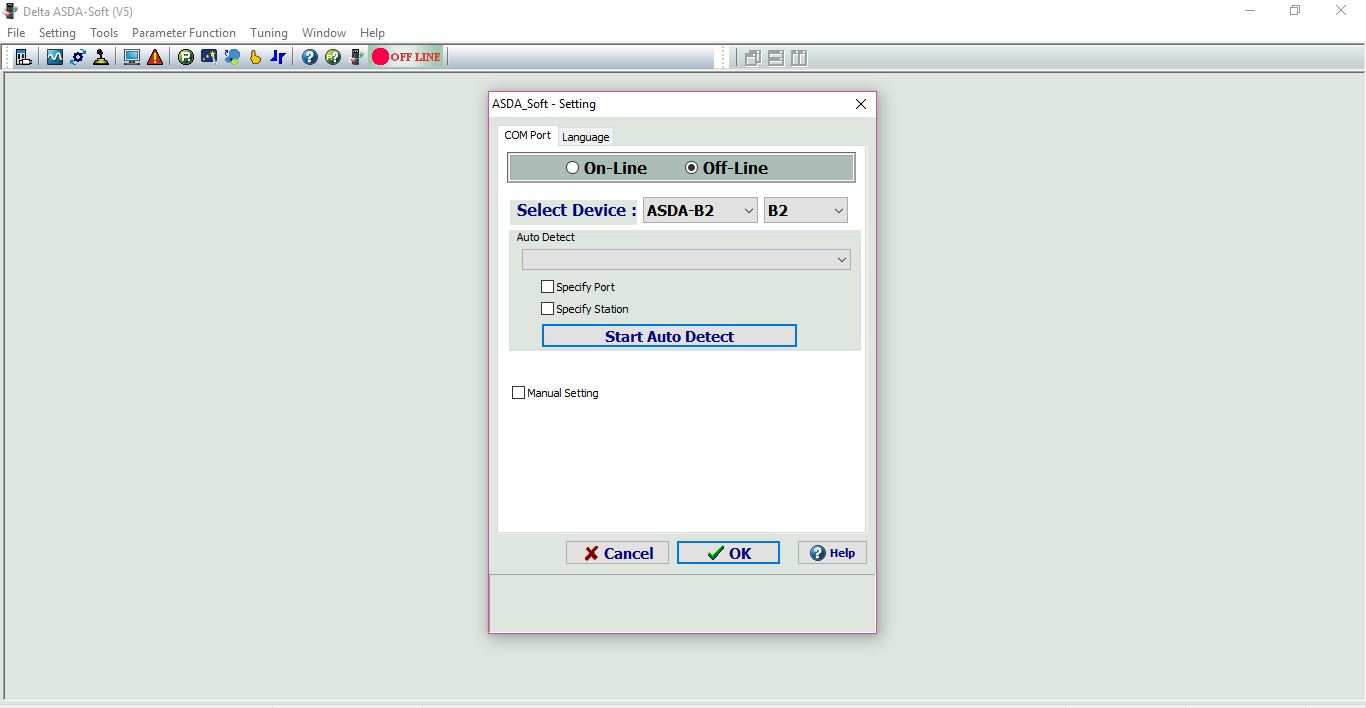Viewport: 1366px width, 708px height.
Task: Restore down the Delta ASDA-Soft window
Action: pos(1295,10)
